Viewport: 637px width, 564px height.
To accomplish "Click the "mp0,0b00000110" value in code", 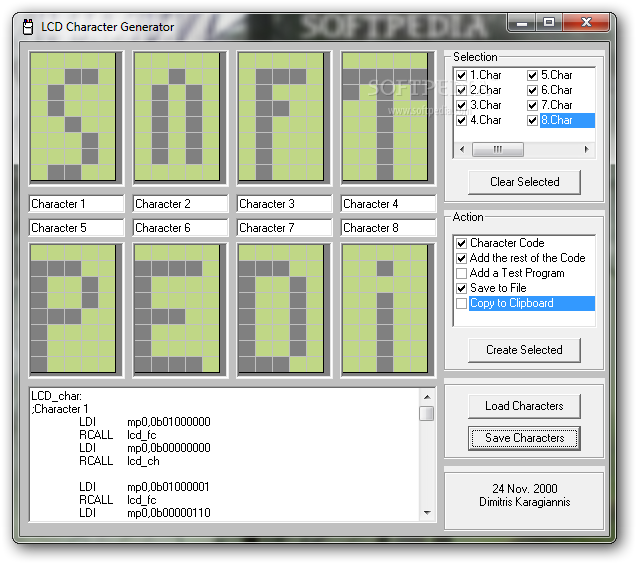I will (x=169, y=513).
